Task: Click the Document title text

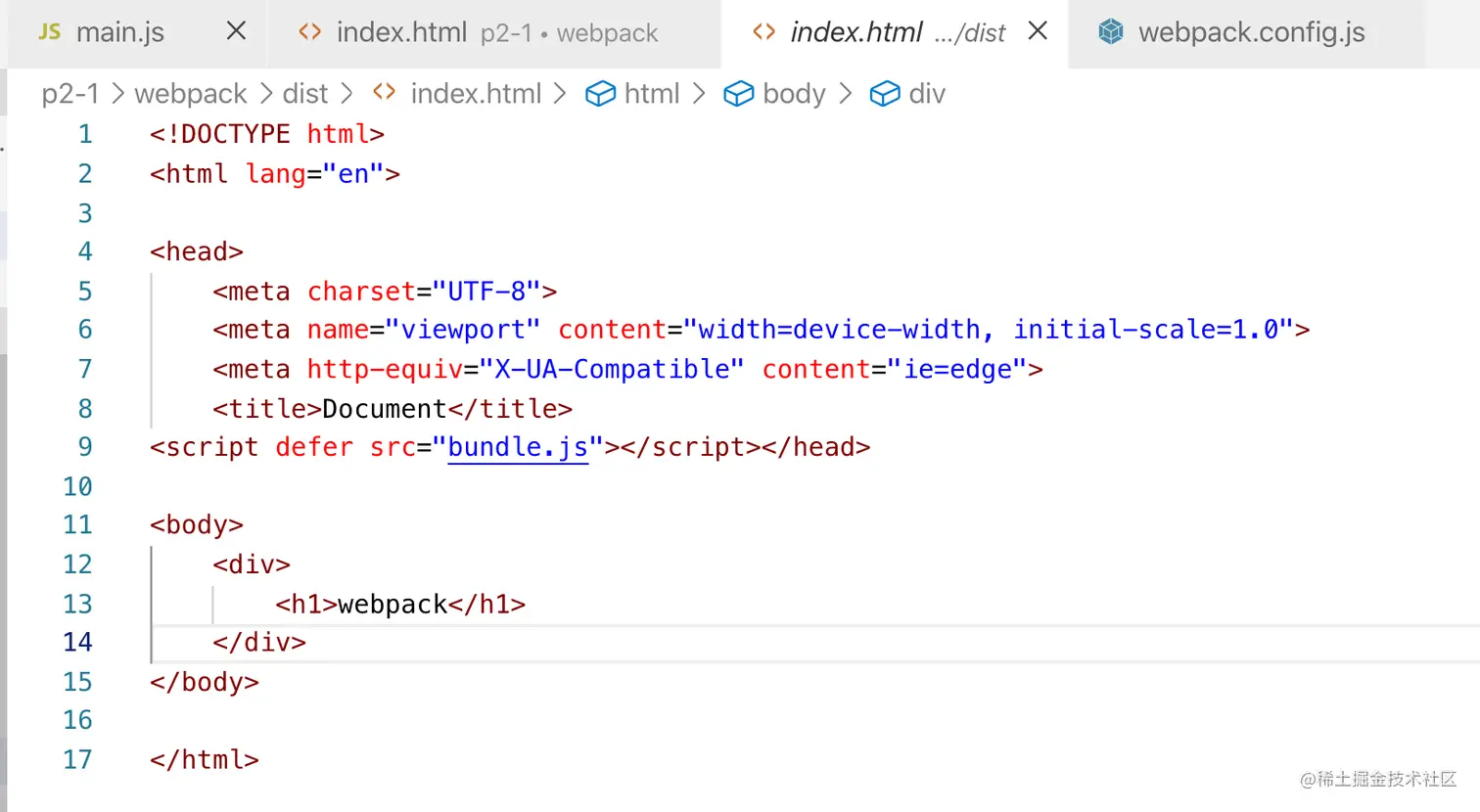Action: pos(385,409)
